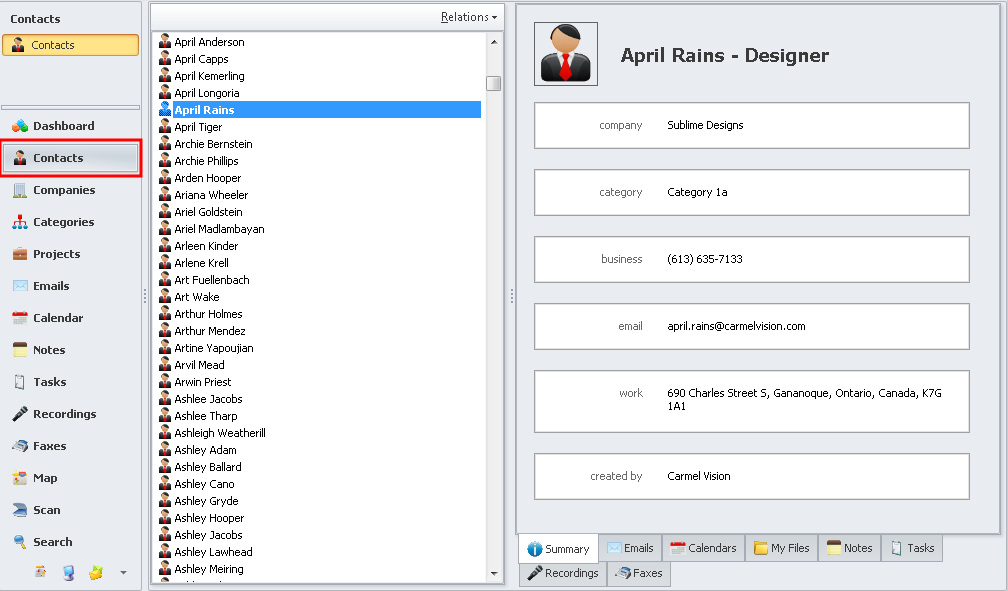
Task: Click the top Contacts button in sidebar
Action: (x=70, y=45)
